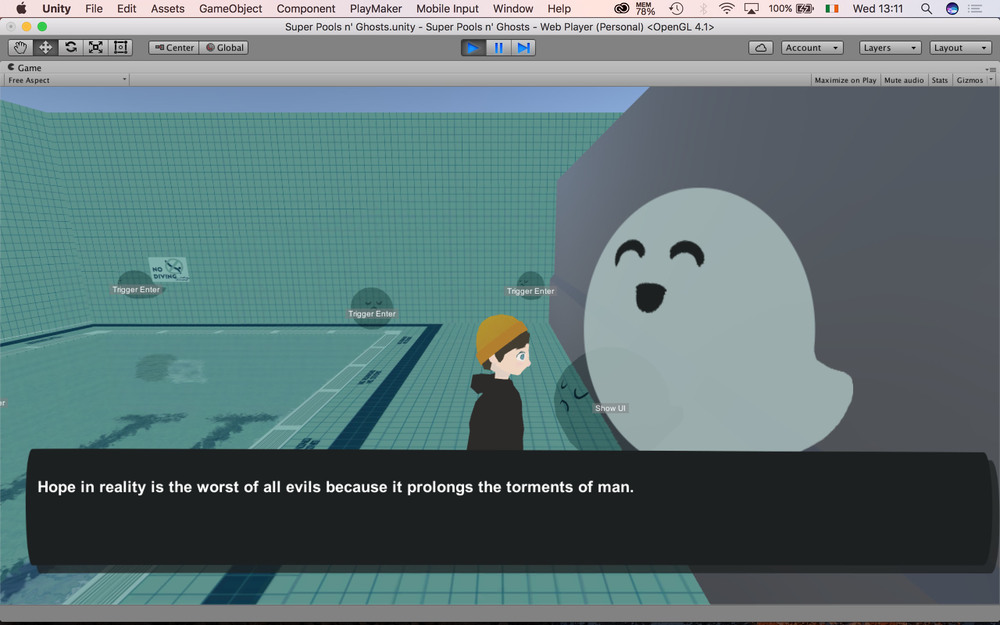Click the Step frame button
Screen dimensions: 1000x625
click(523, 47)
